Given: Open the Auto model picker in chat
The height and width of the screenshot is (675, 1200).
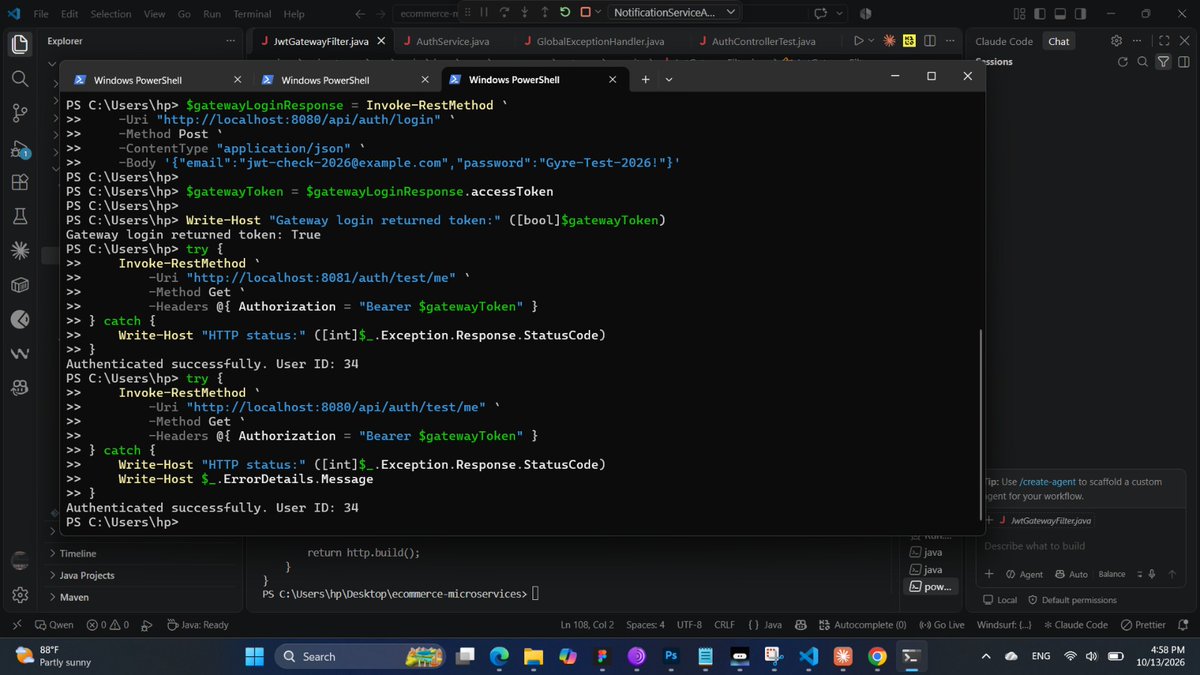Looking at the screenshot, I should tap(1071, 574).
